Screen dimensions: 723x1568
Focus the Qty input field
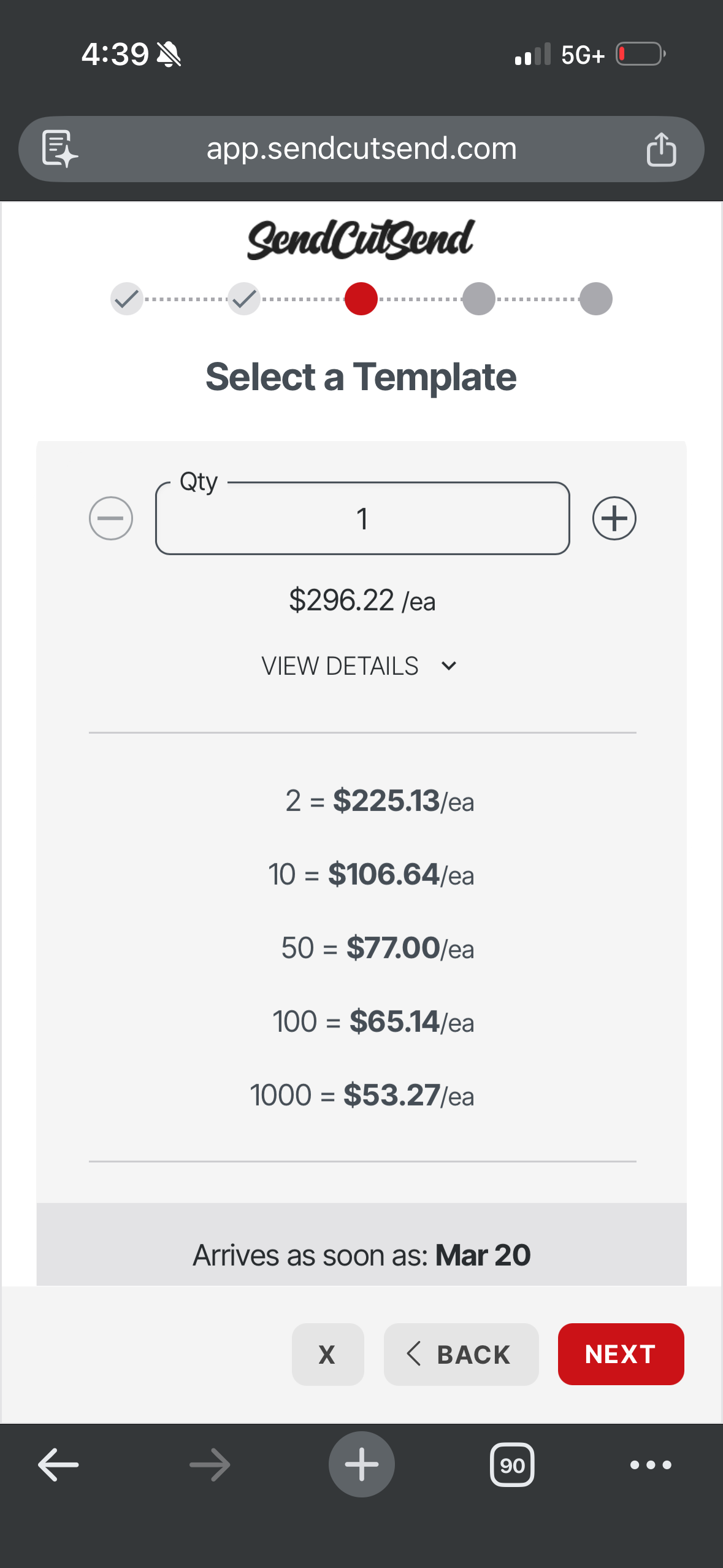click(x=362, y=519)
